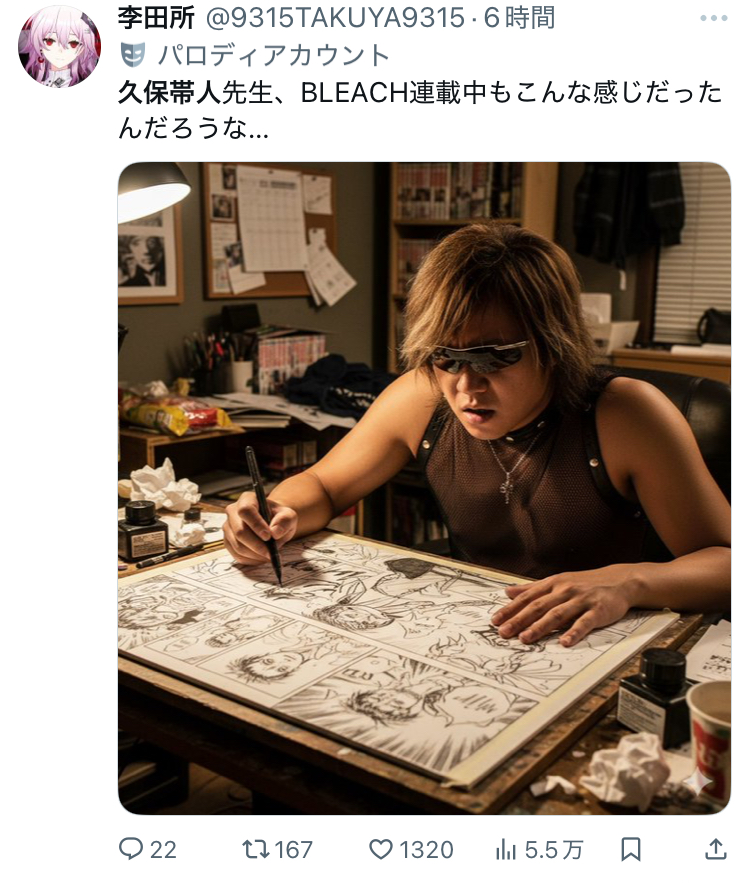
Task: Click the reply speech bubble icon
Action: [x=131, y=849]
